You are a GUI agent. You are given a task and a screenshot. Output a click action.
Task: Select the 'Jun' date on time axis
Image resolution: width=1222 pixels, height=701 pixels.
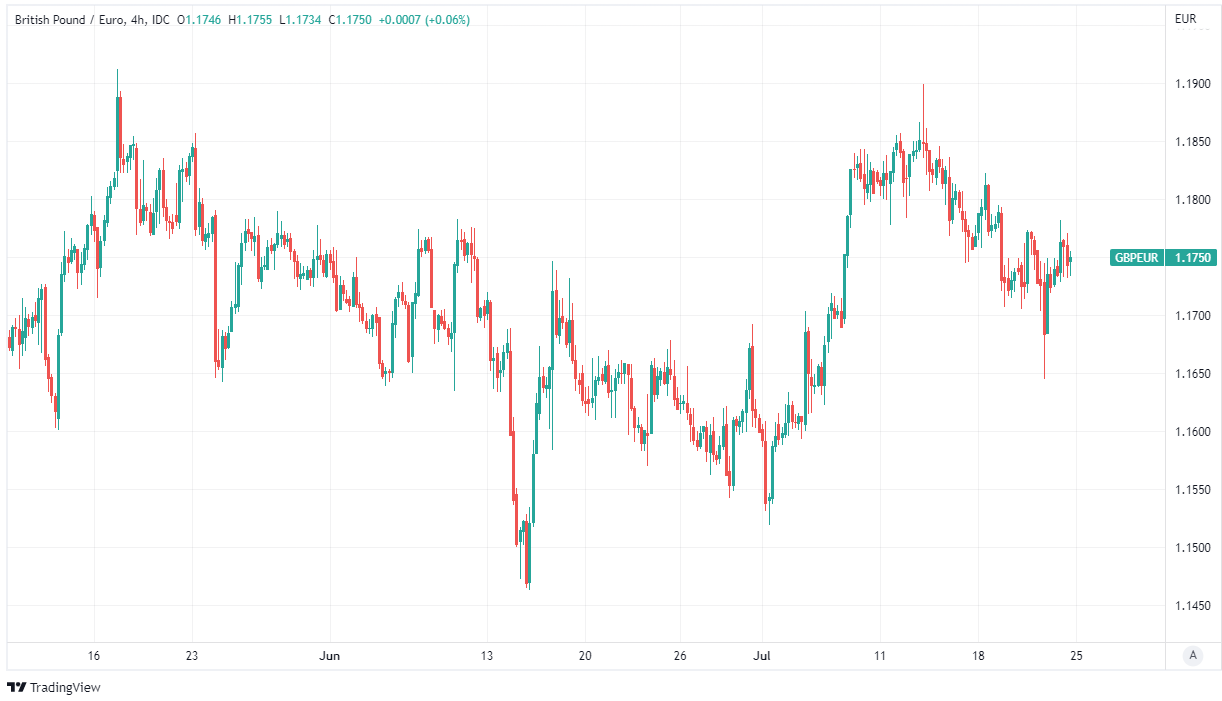(x=329, y=656)
